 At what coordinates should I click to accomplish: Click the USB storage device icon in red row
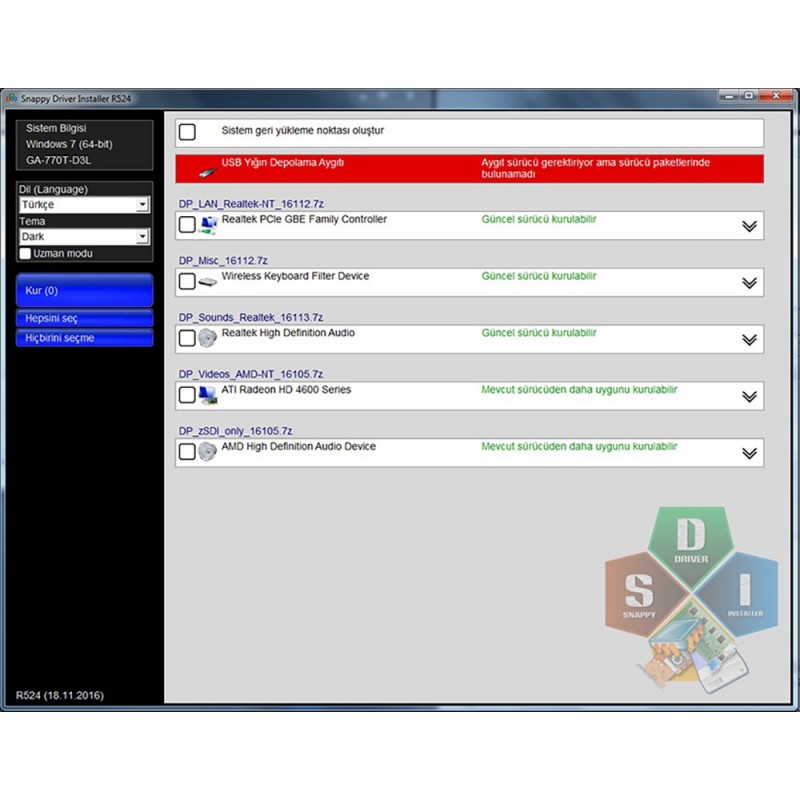(x=207, y=173)
